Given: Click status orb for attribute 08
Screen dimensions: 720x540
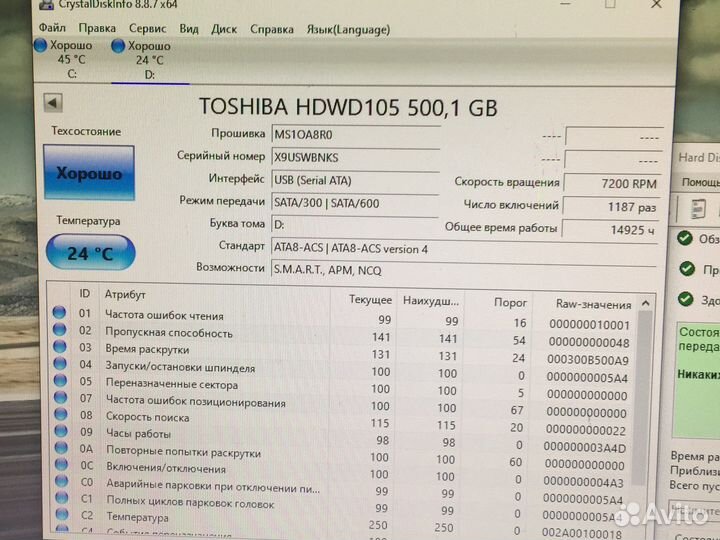Looking at the screenshot, I should pos(61,414).
